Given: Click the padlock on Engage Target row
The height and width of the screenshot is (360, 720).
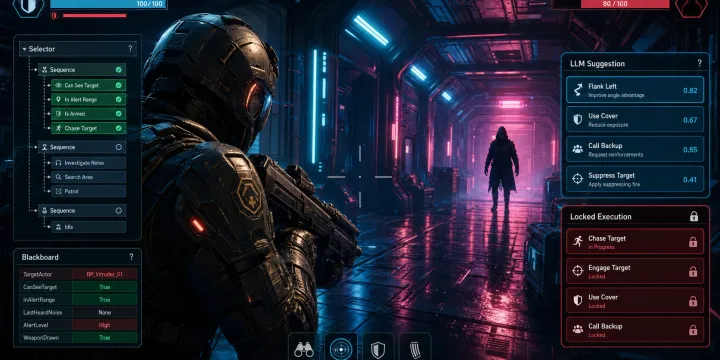Looking at the screenshot, I should pos(693,271).
